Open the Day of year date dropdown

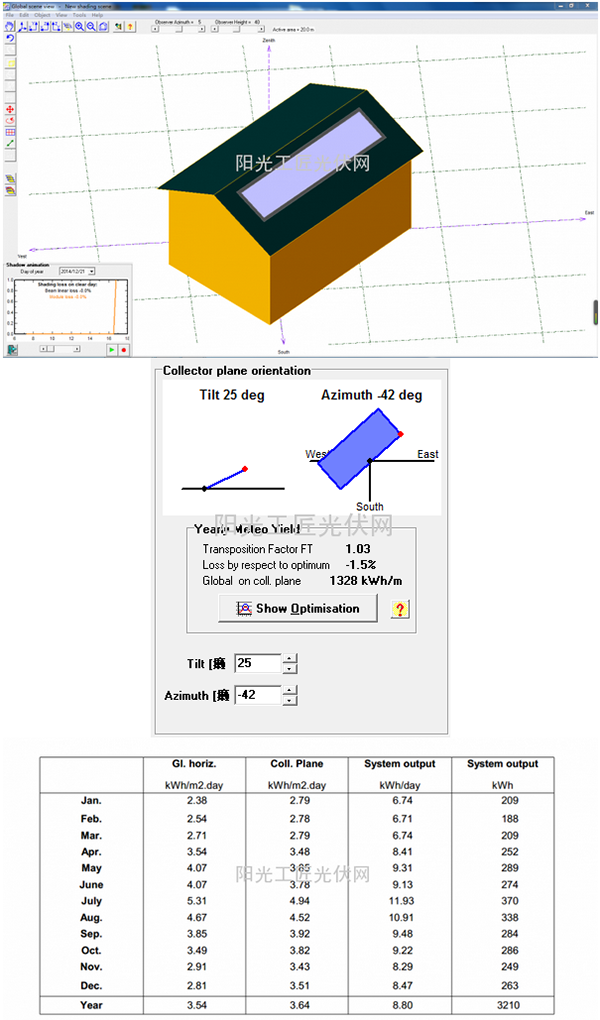[x=91, y=271]
